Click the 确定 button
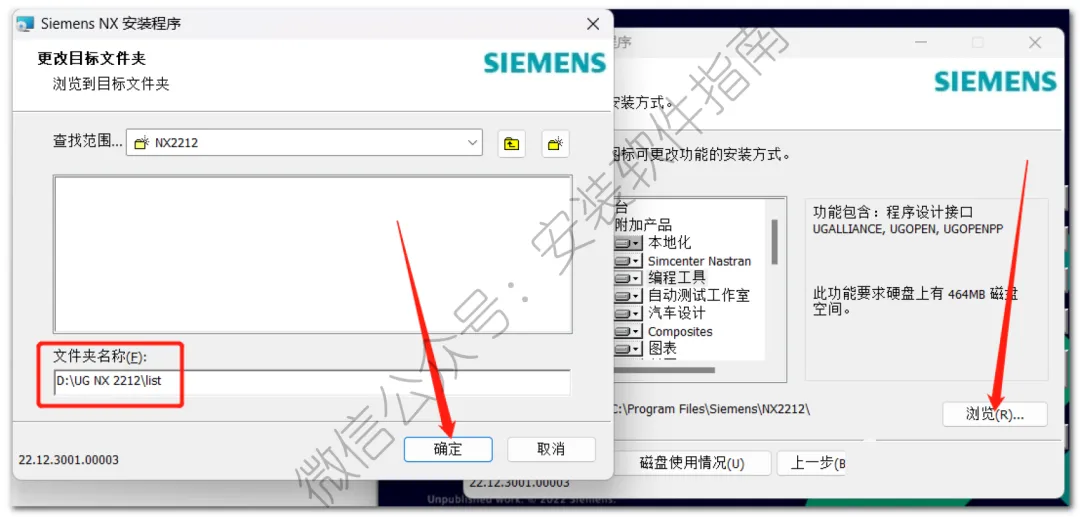The image size is (1080, 517). pos(448,450)
